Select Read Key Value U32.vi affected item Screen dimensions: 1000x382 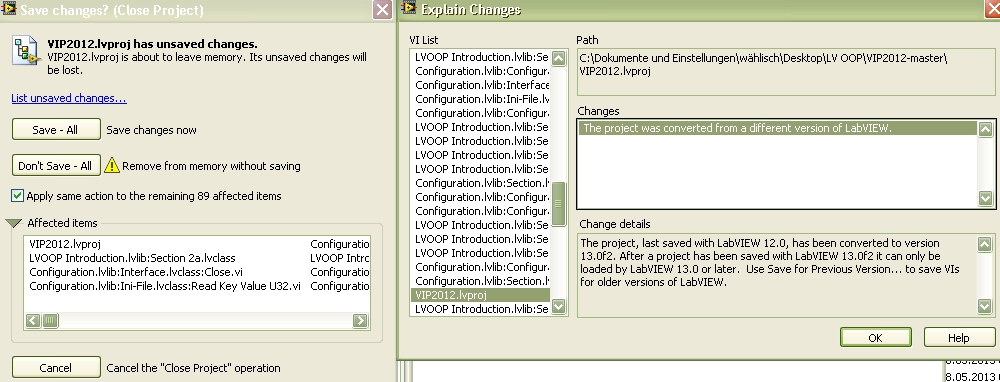pyautogui.click(x=165, y=286)
